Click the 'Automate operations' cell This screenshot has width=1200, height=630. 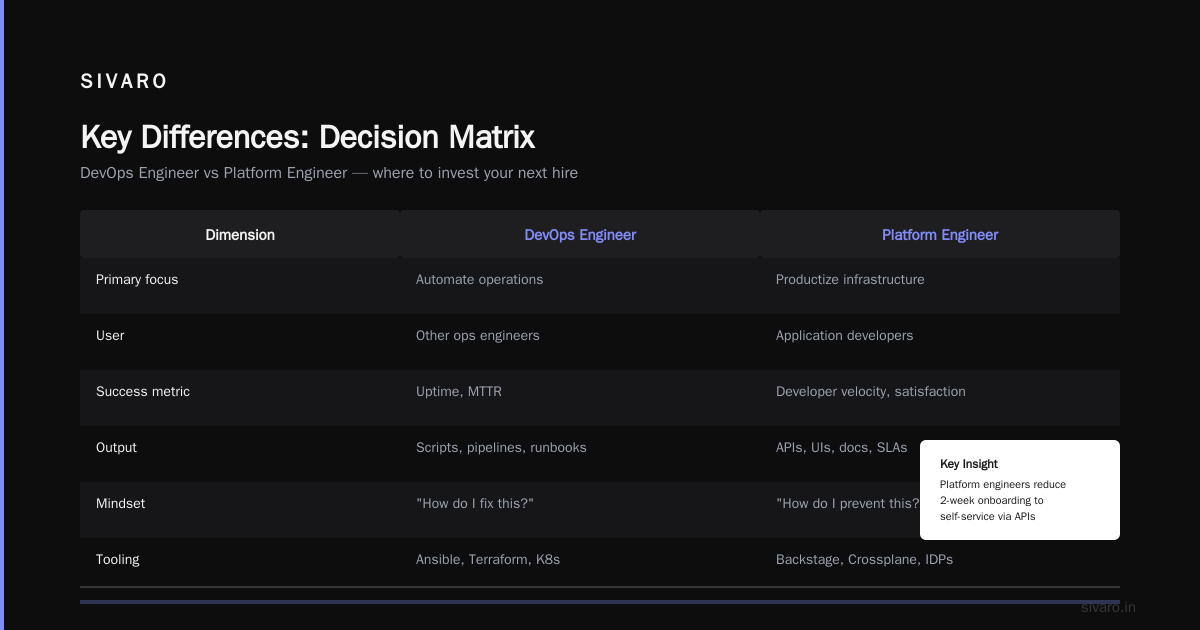(480, 280)
